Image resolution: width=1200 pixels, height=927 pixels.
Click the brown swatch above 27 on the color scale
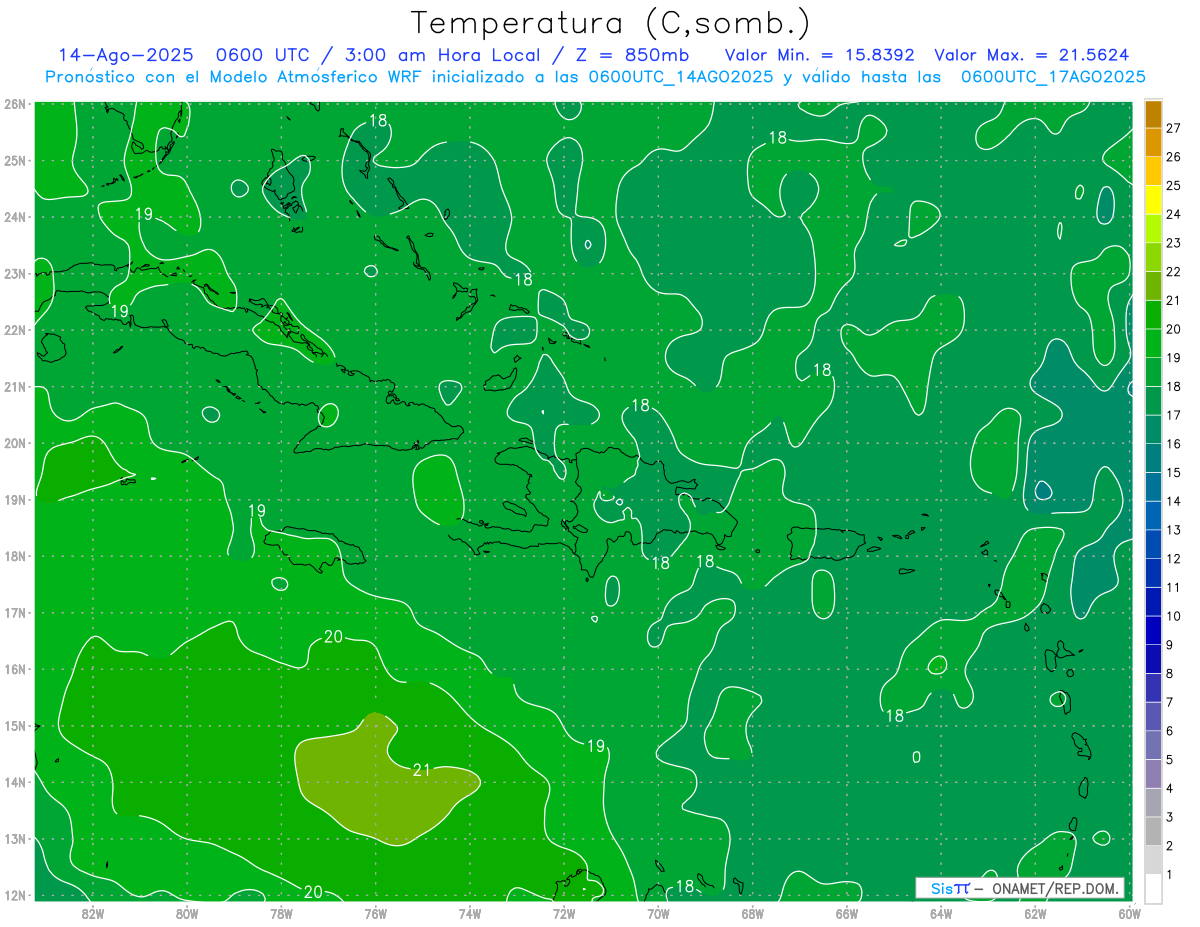pyautogui.click(x=1152, y=114)
